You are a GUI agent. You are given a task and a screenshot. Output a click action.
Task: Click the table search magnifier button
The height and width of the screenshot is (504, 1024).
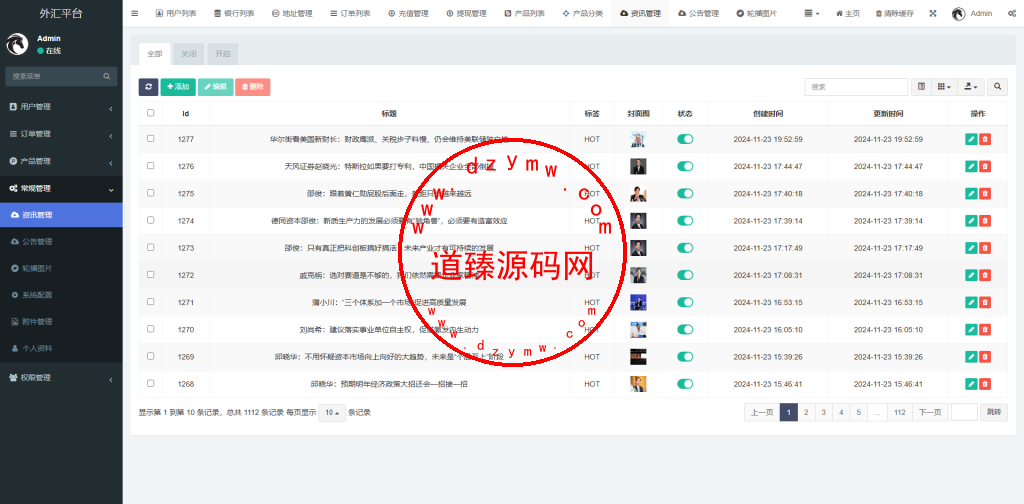tap(997, 87)
